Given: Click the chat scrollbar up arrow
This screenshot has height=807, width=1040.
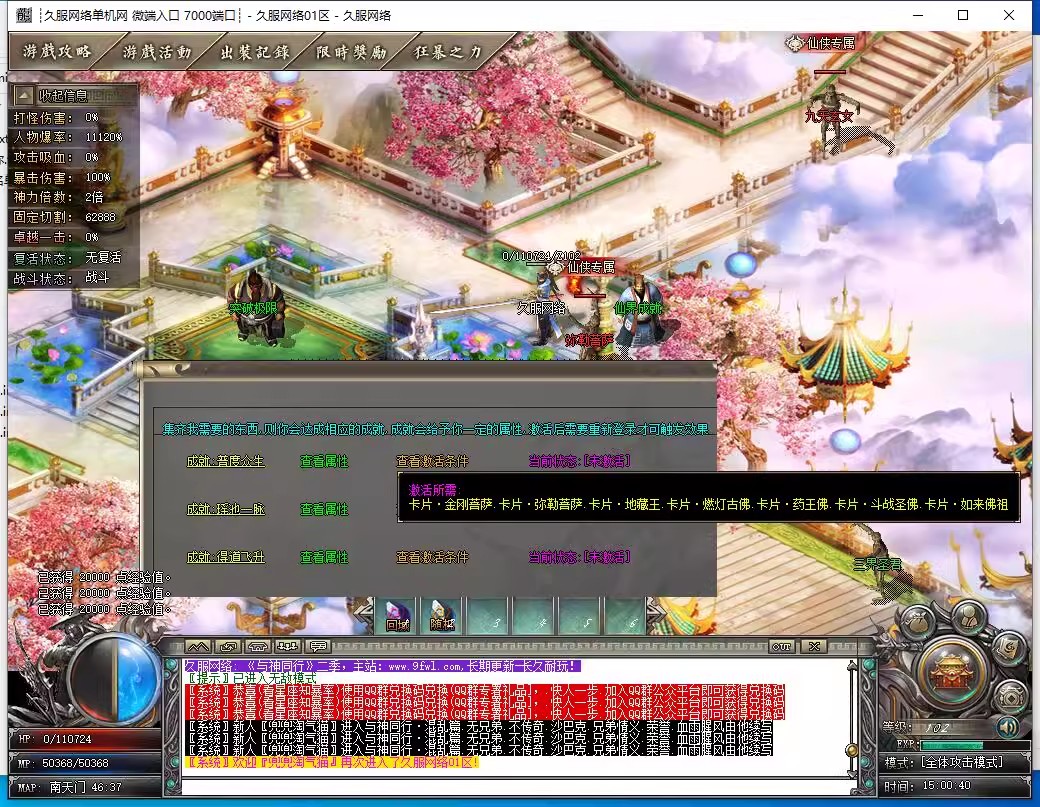Looking at the screenshot, I should (852, 666).
